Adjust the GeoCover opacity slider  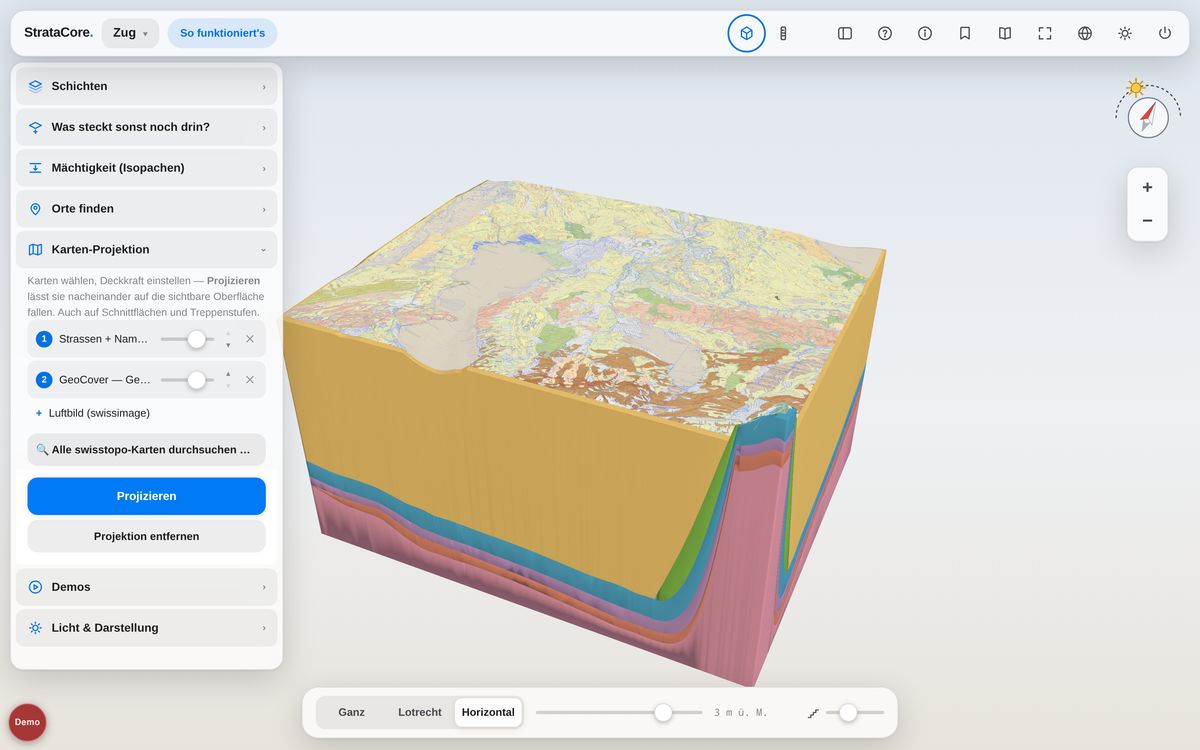point(188,380)
